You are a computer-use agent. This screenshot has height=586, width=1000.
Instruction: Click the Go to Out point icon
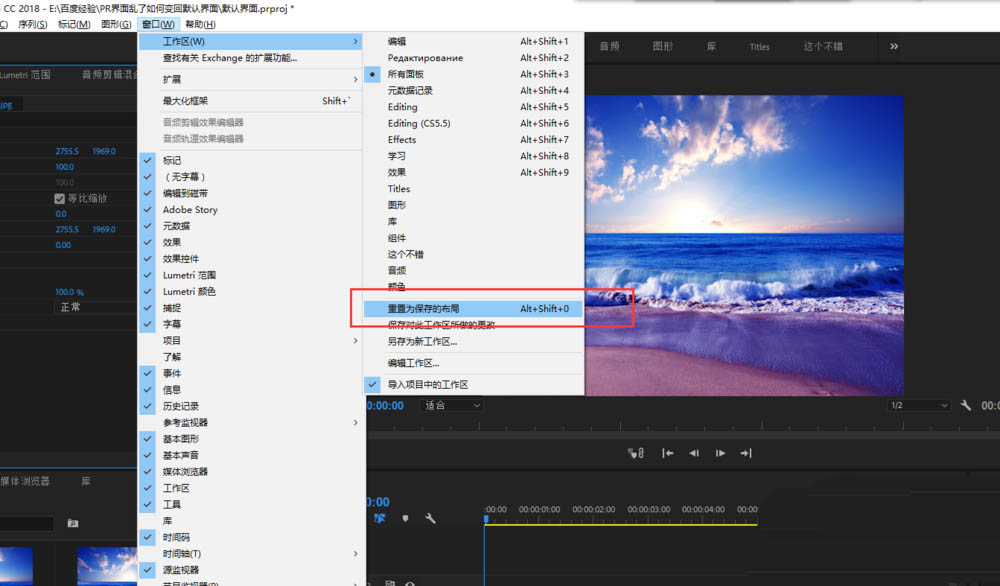click(746, 453)
